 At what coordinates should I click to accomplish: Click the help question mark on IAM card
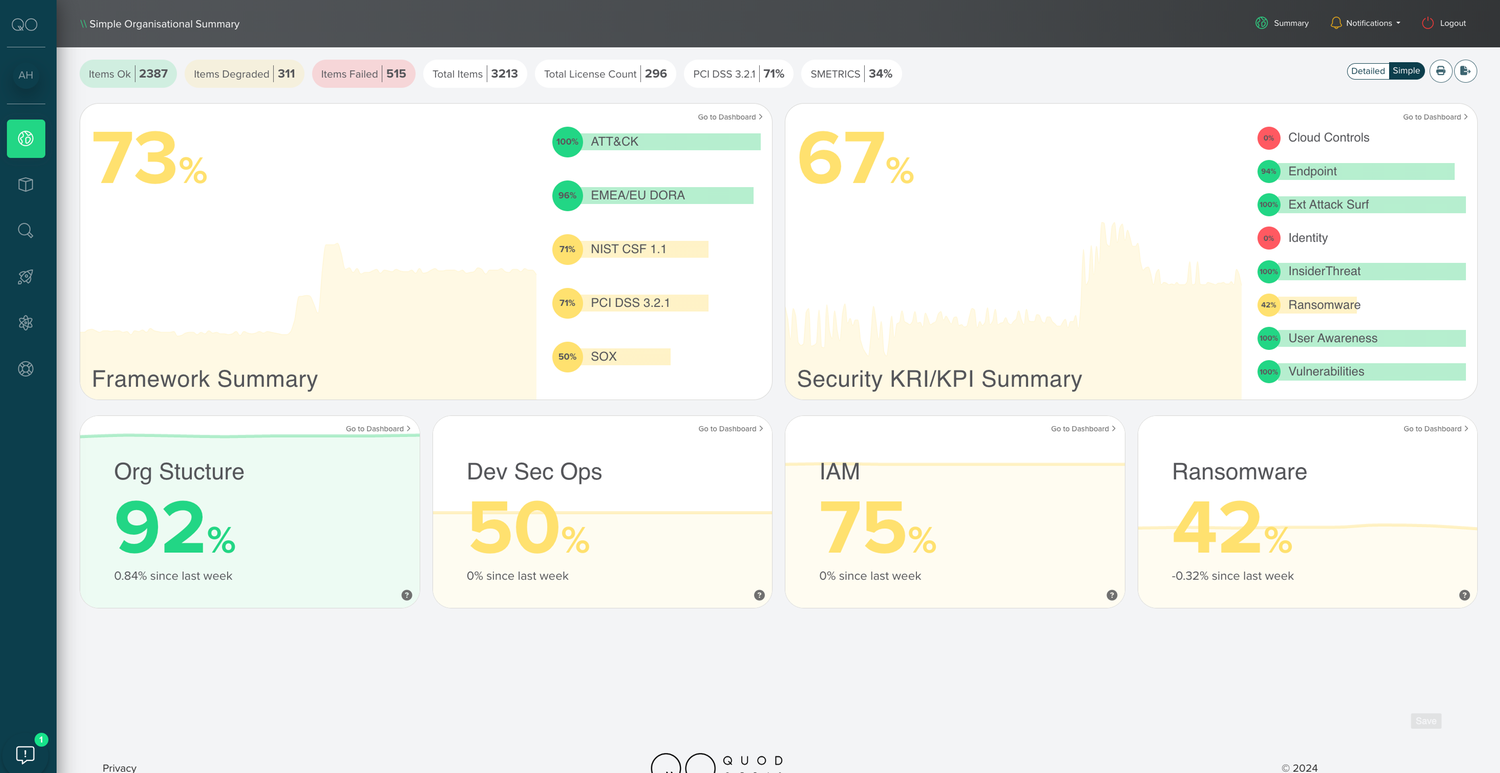[x=1112, y=595]
